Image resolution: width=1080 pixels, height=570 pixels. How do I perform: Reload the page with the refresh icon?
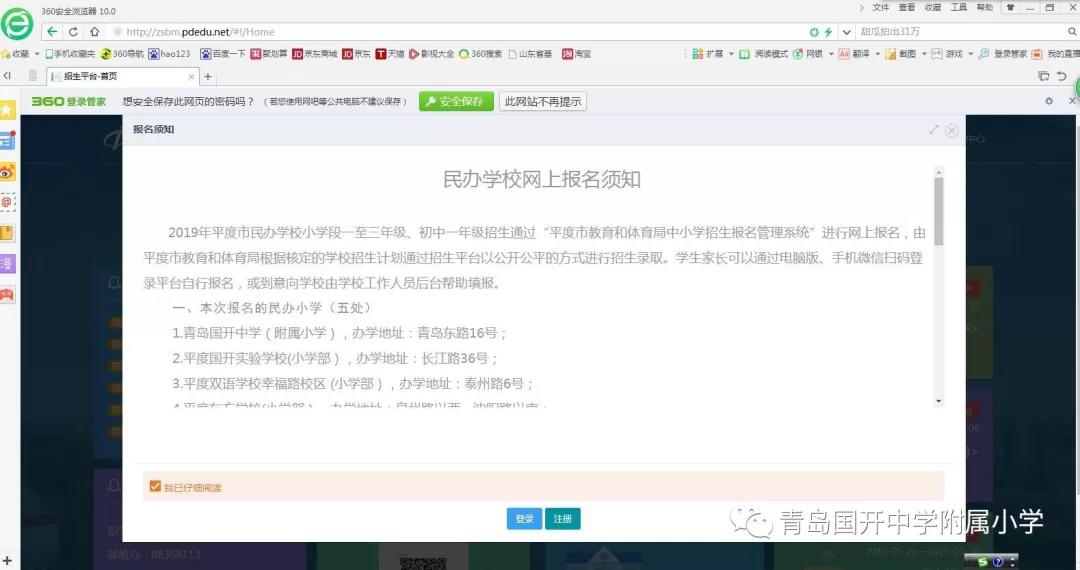pyautogui.click(x=73, y=32)
